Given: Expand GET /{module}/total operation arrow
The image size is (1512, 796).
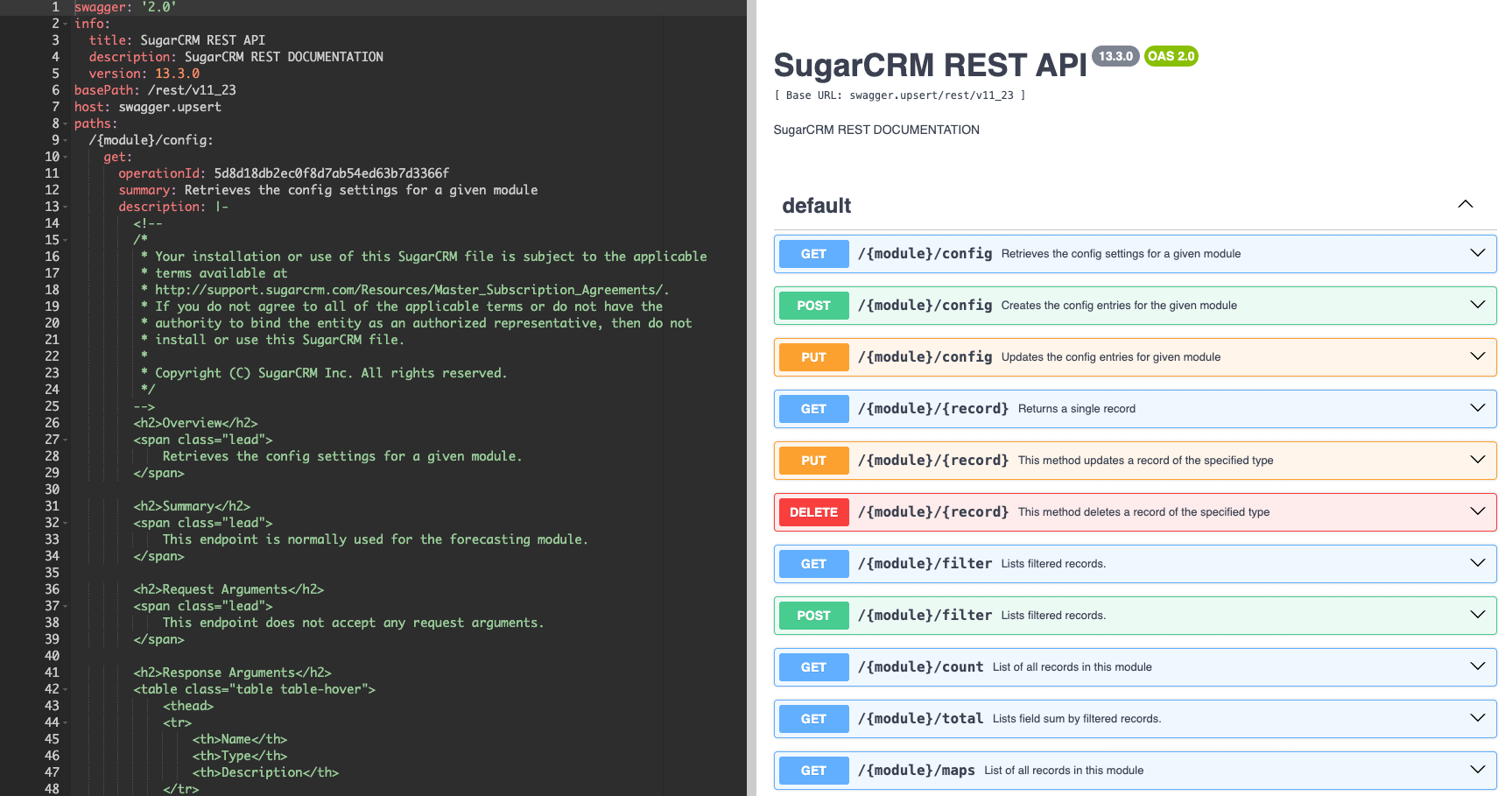Looking at the screenshot, I should pyautogui.click(x=1478, y=718).
